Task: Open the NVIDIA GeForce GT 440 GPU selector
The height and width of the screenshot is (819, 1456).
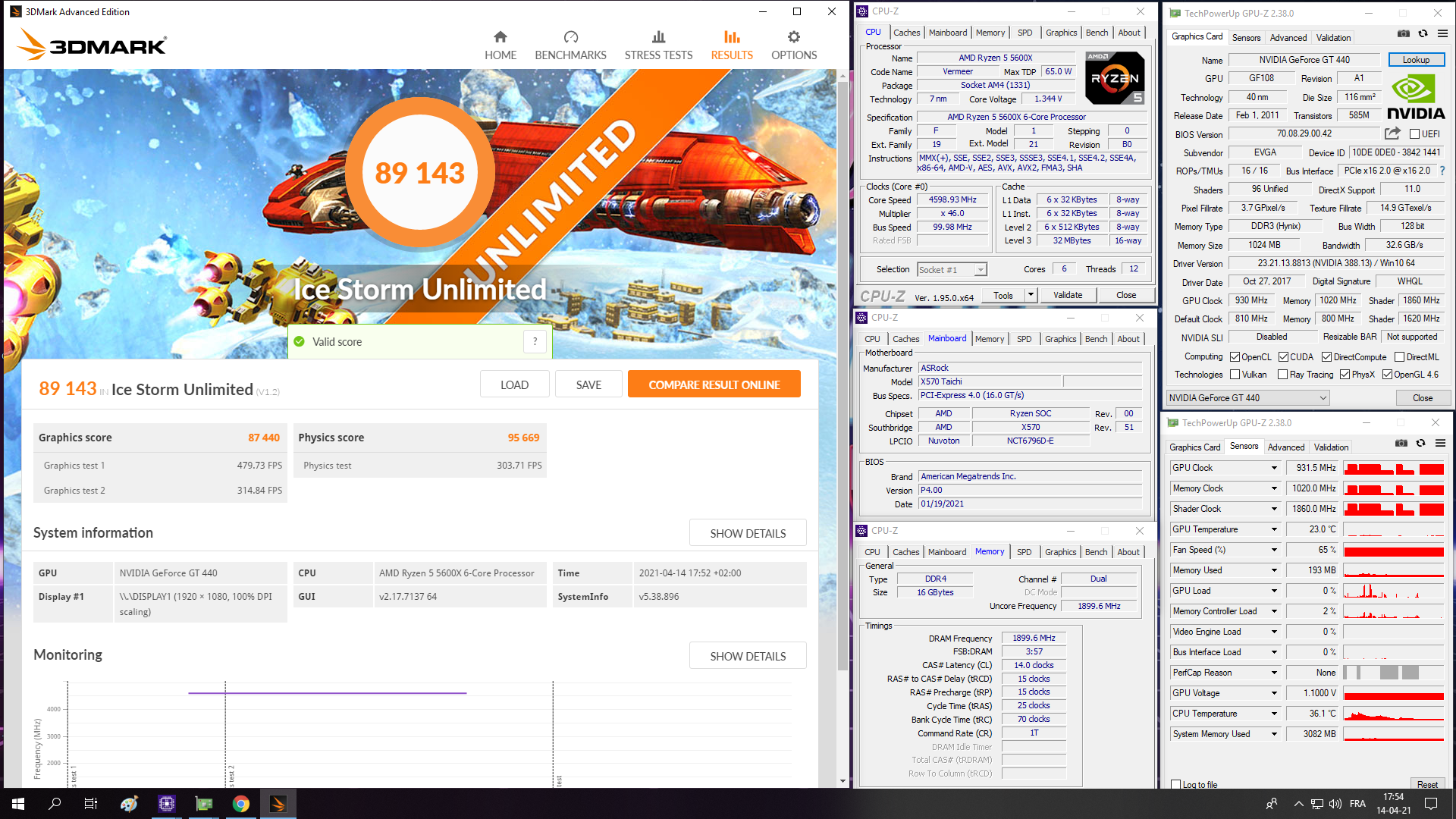Action: coord(1247,397)
